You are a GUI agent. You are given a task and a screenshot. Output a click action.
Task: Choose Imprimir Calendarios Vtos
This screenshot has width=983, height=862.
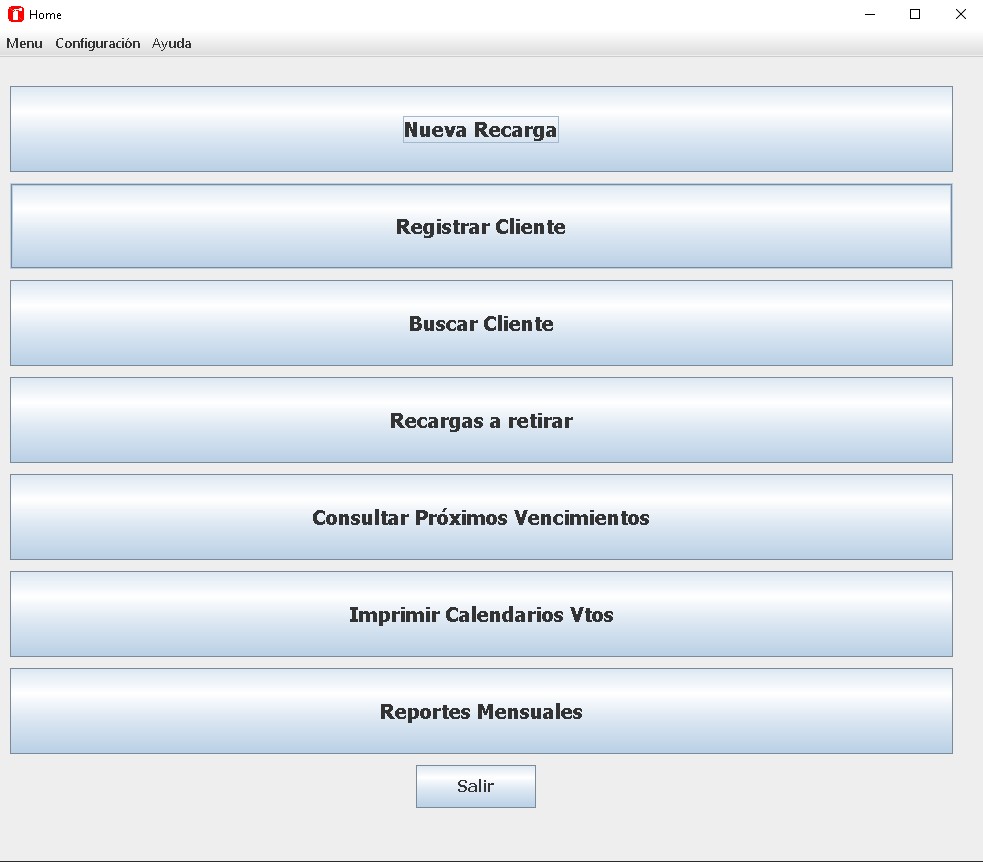[x=481, y=615]
